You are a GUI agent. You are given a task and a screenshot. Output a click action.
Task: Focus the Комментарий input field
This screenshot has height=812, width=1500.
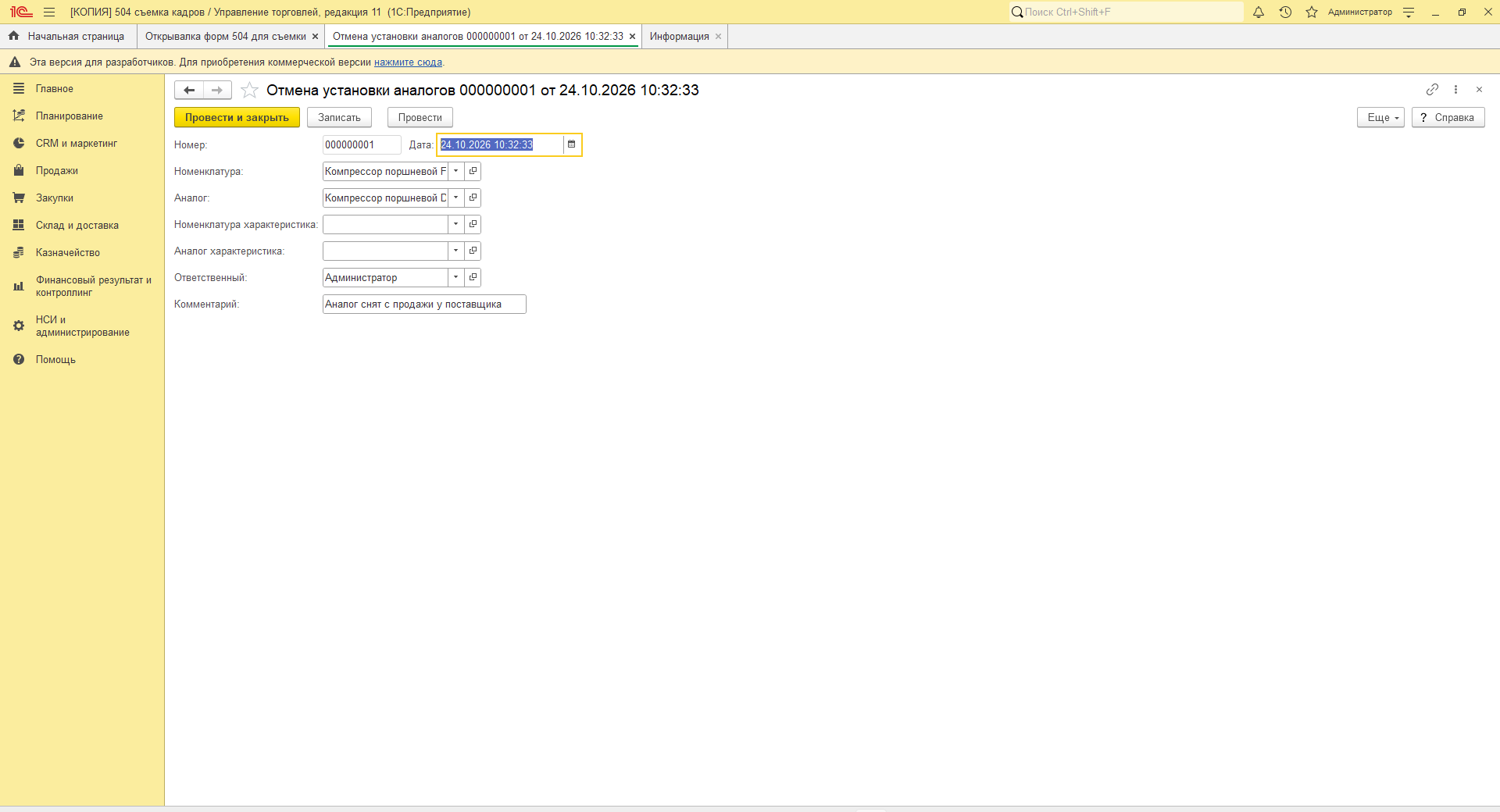coord(424,304)
